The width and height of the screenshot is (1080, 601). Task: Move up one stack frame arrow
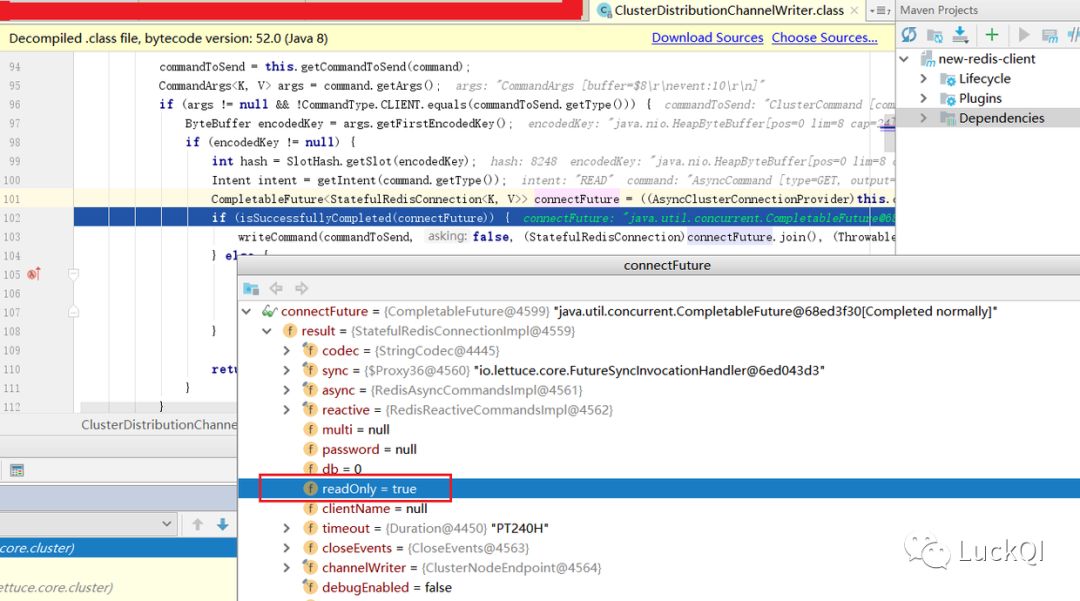coord(198,525)
